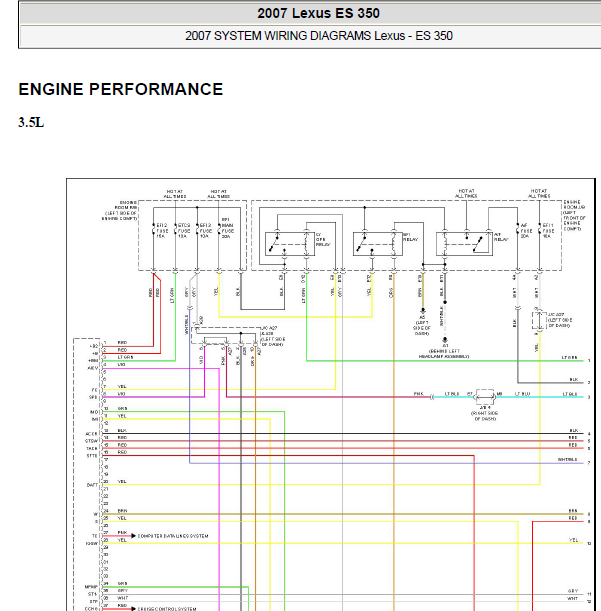Click the EFI RELAY label
601x611 pixels.
410,237
